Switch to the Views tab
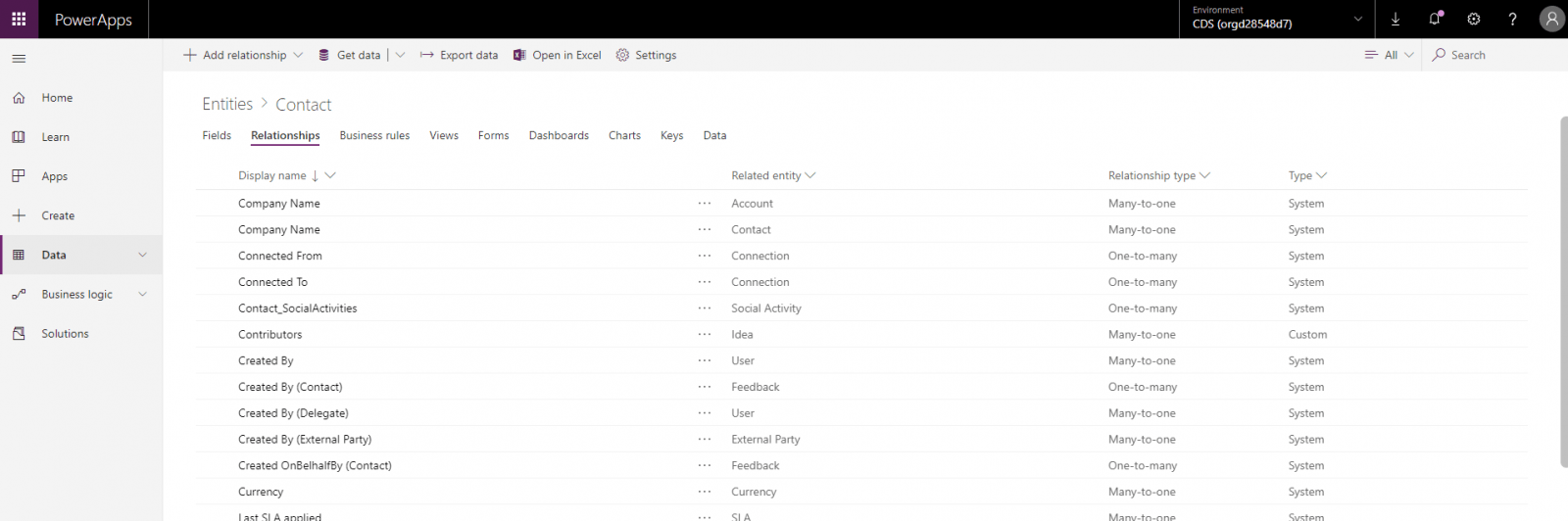 click(x=444, y=135)
